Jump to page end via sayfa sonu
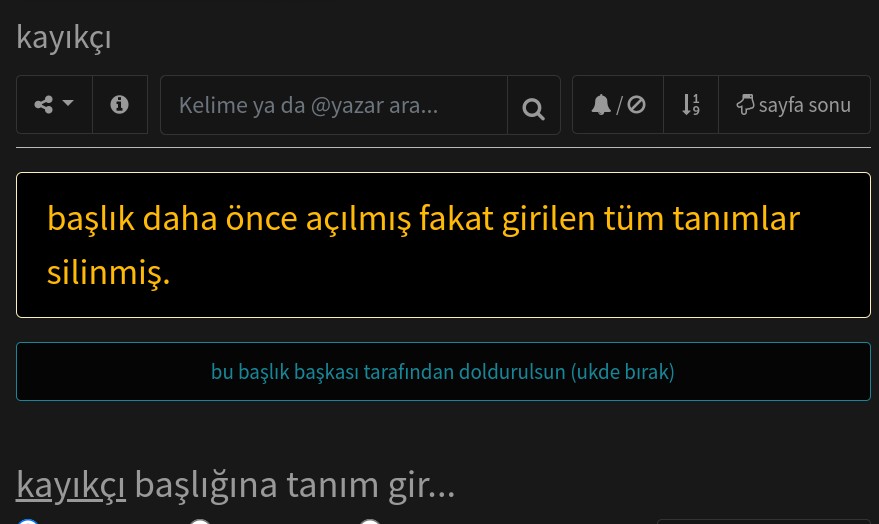Image resolution: width=879 pixels, height=524 pixels. pyautogui.click(x=794, y=105)
